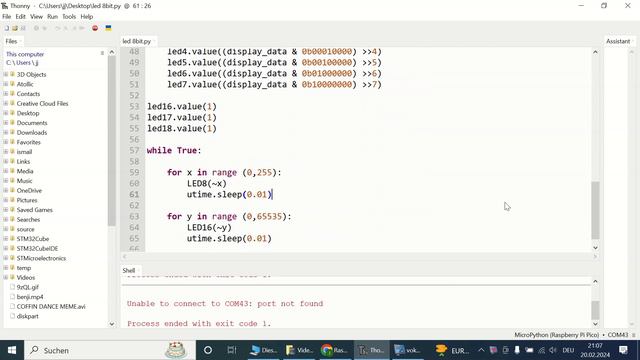This screenshot has width=640, height=360.
Task: Expand the Desktop folder node
Action: tap(6, 113)
